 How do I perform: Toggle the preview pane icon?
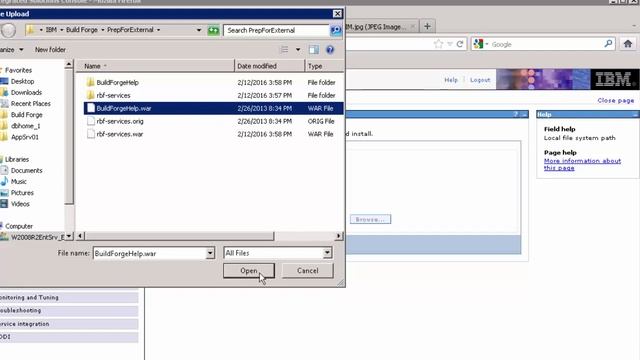pyautogui.click(x=313, y=50)
